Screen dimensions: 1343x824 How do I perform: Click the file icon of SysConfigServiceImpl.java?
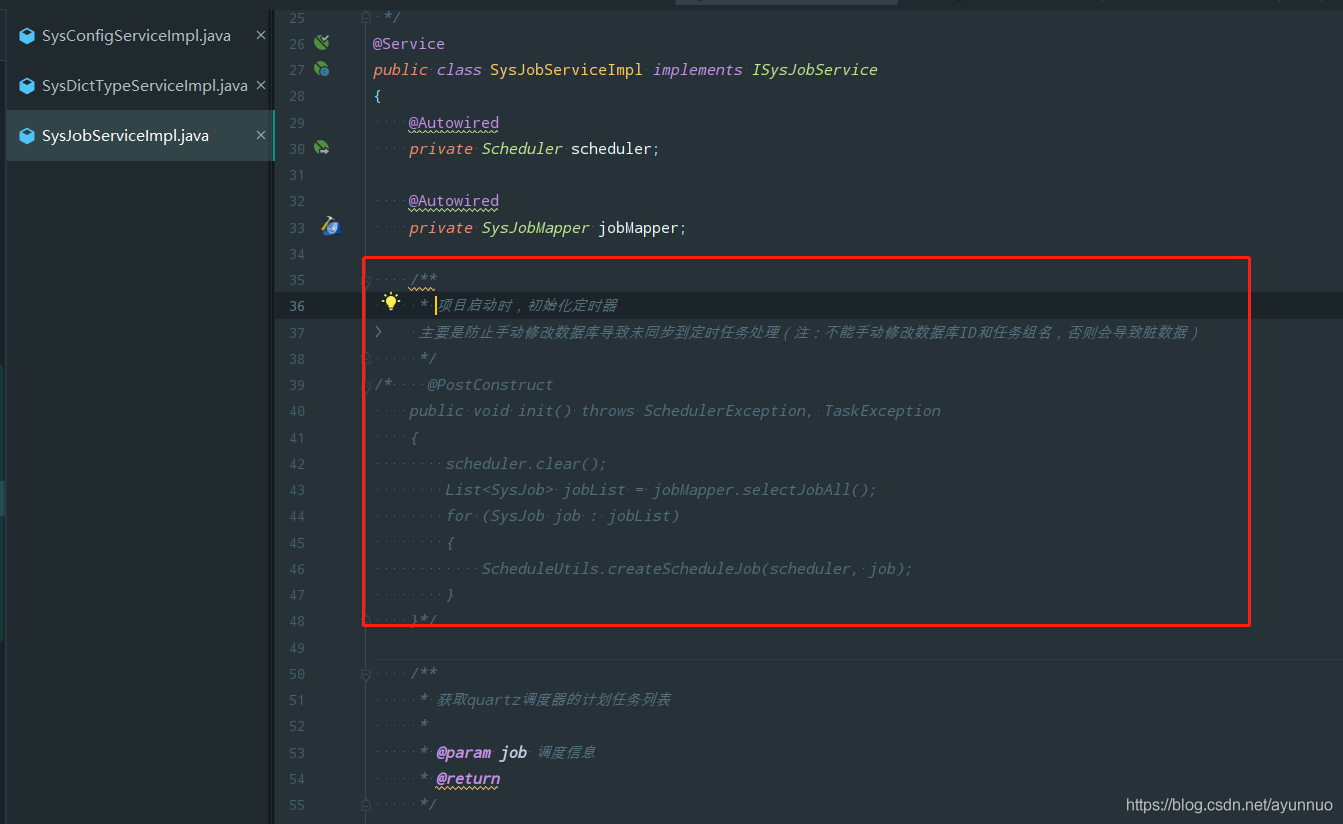click(x=27, y=36)
